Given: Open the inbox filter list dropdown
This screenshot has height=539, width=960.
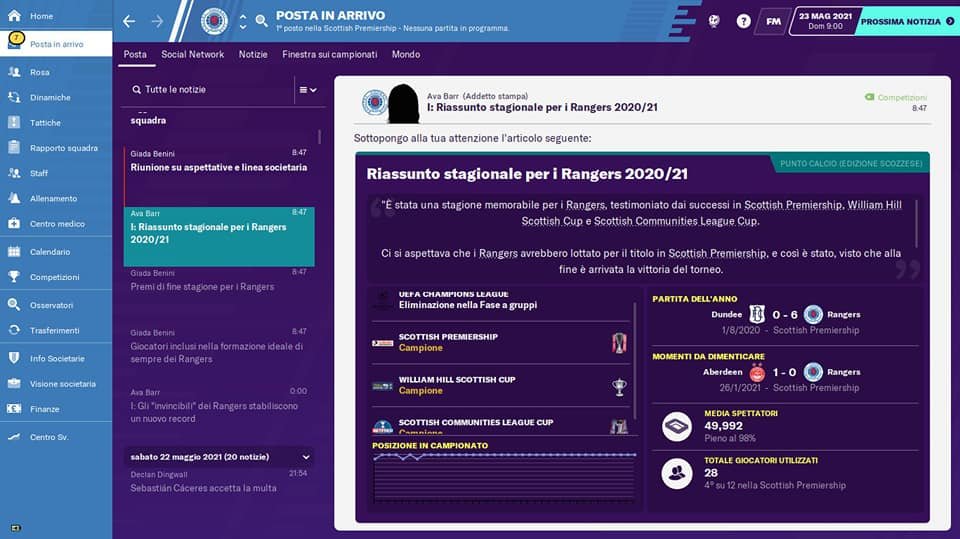Looking at the screenshot, I should 307,90.
